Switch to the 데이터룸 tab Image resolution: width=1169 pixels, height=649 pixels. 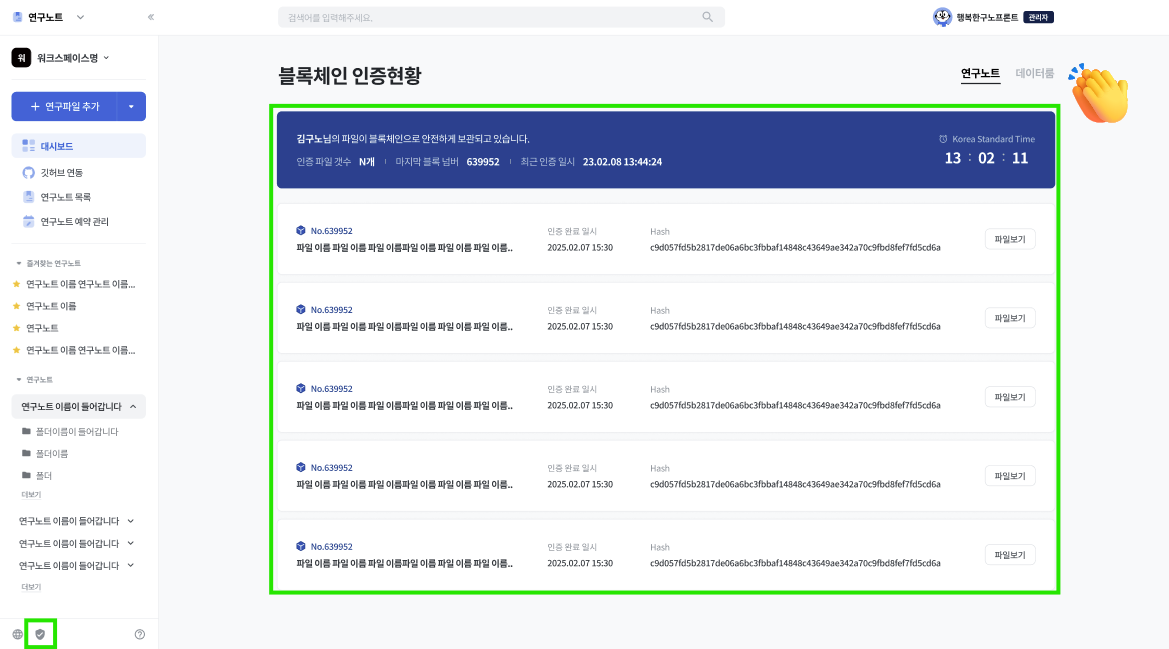[1035, 73]
